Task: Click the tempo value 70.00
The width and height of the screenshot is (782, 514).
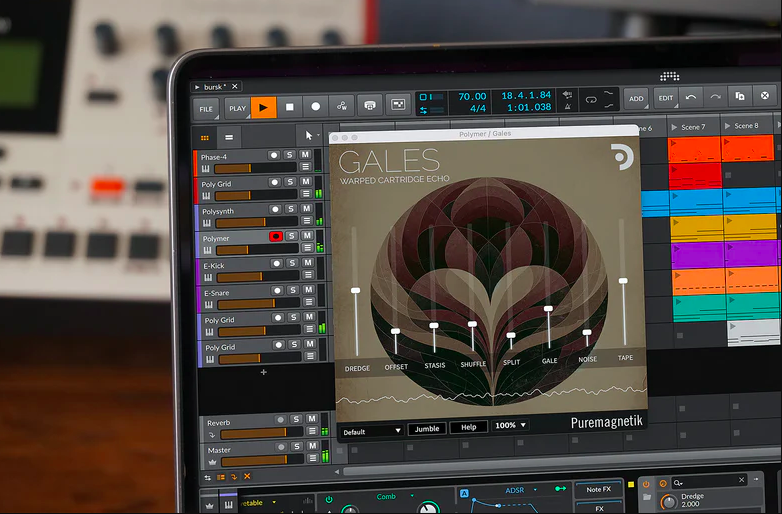Action: [x=472, y=96]
